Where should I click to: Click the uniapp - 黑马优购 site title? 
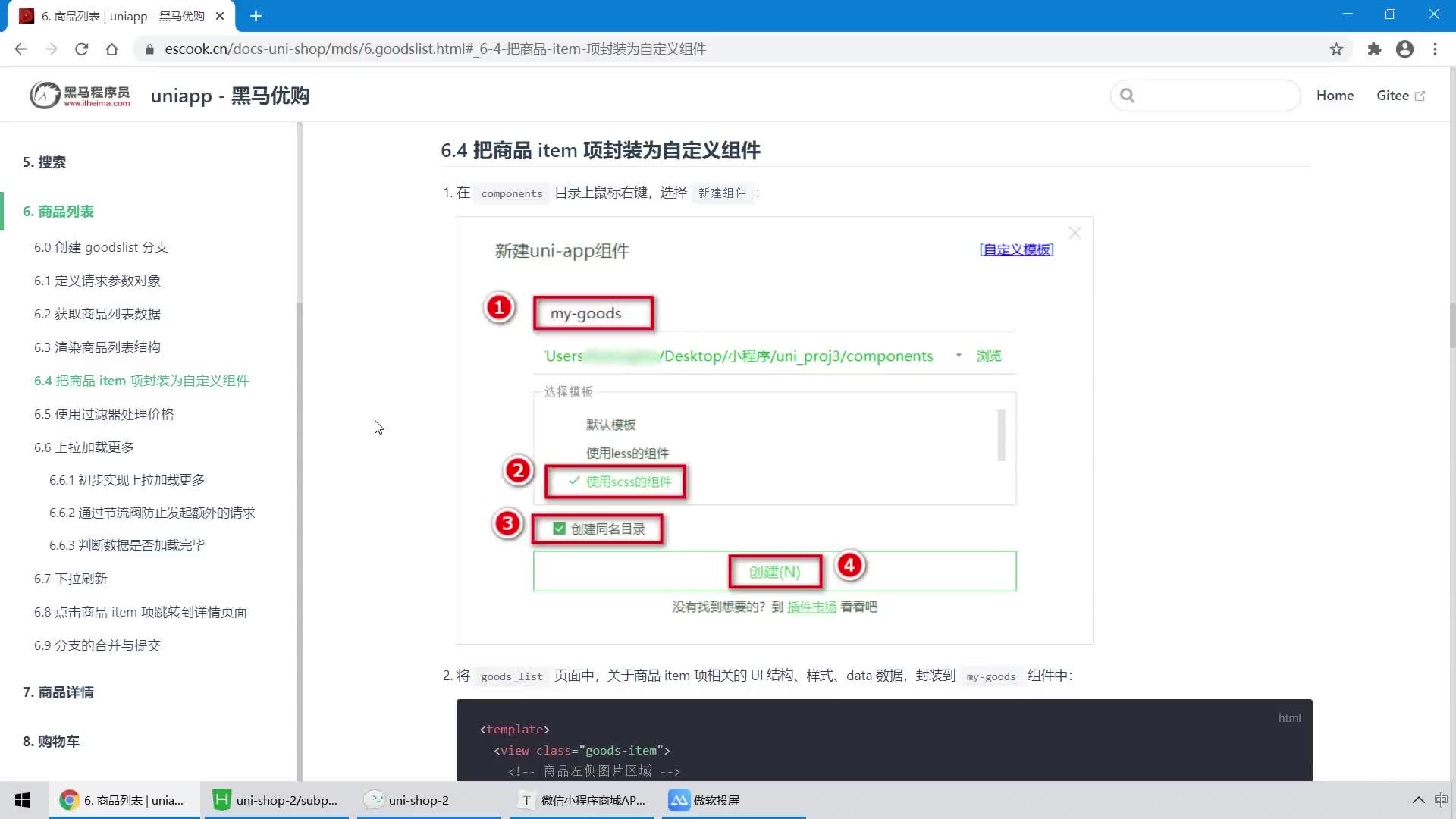(x=230, y=96)
